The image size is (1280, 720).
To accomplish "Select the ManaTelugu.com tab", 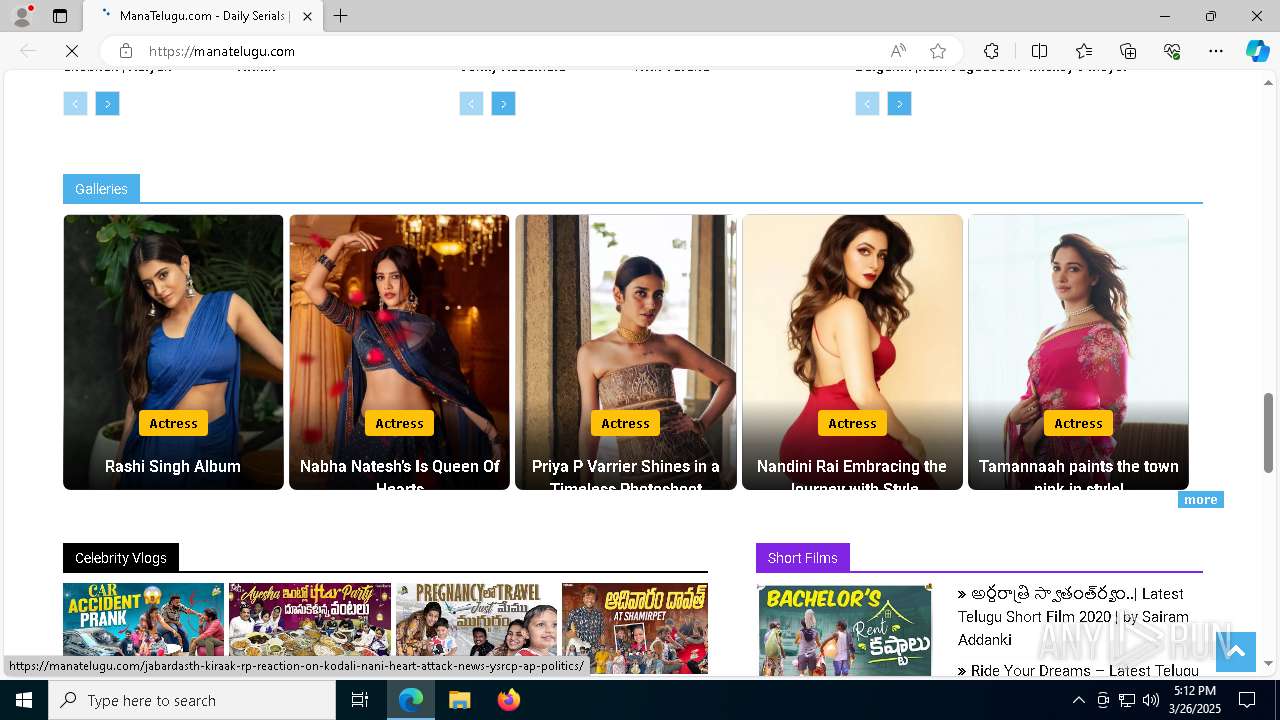I will click(203, 16).
